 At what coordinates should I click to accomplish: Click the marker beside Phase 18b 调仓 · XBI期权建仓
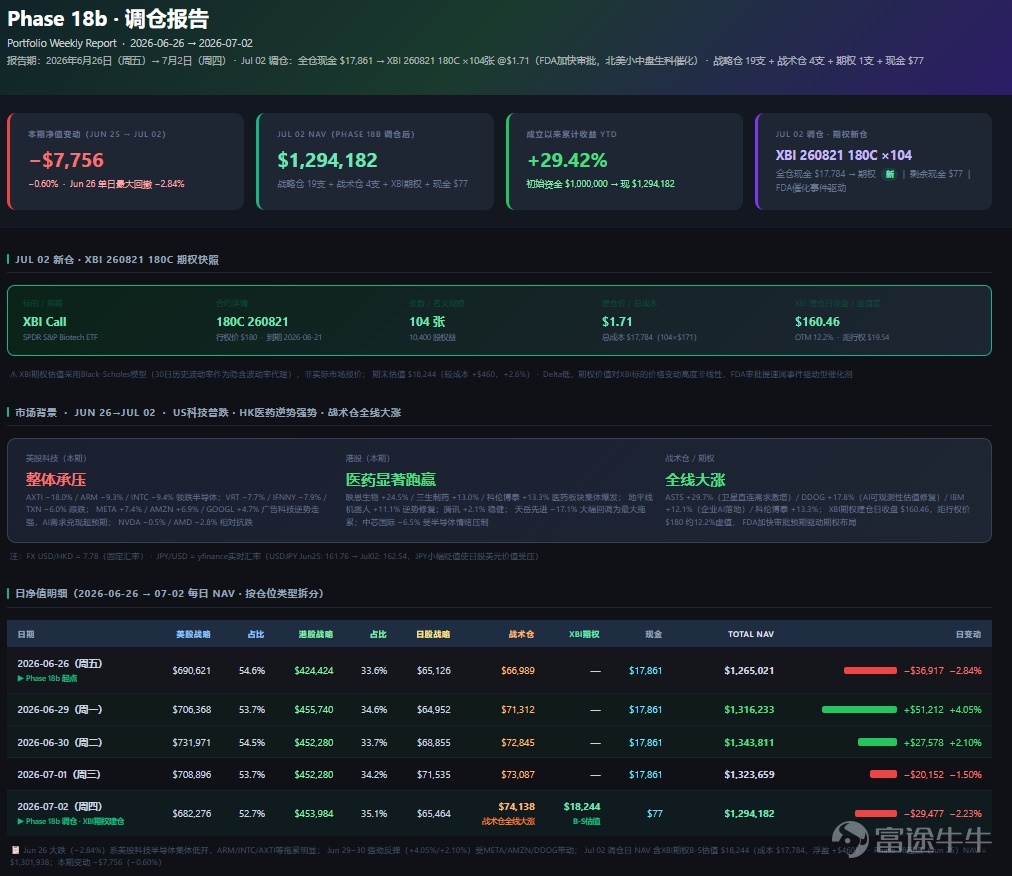[21, 821]
